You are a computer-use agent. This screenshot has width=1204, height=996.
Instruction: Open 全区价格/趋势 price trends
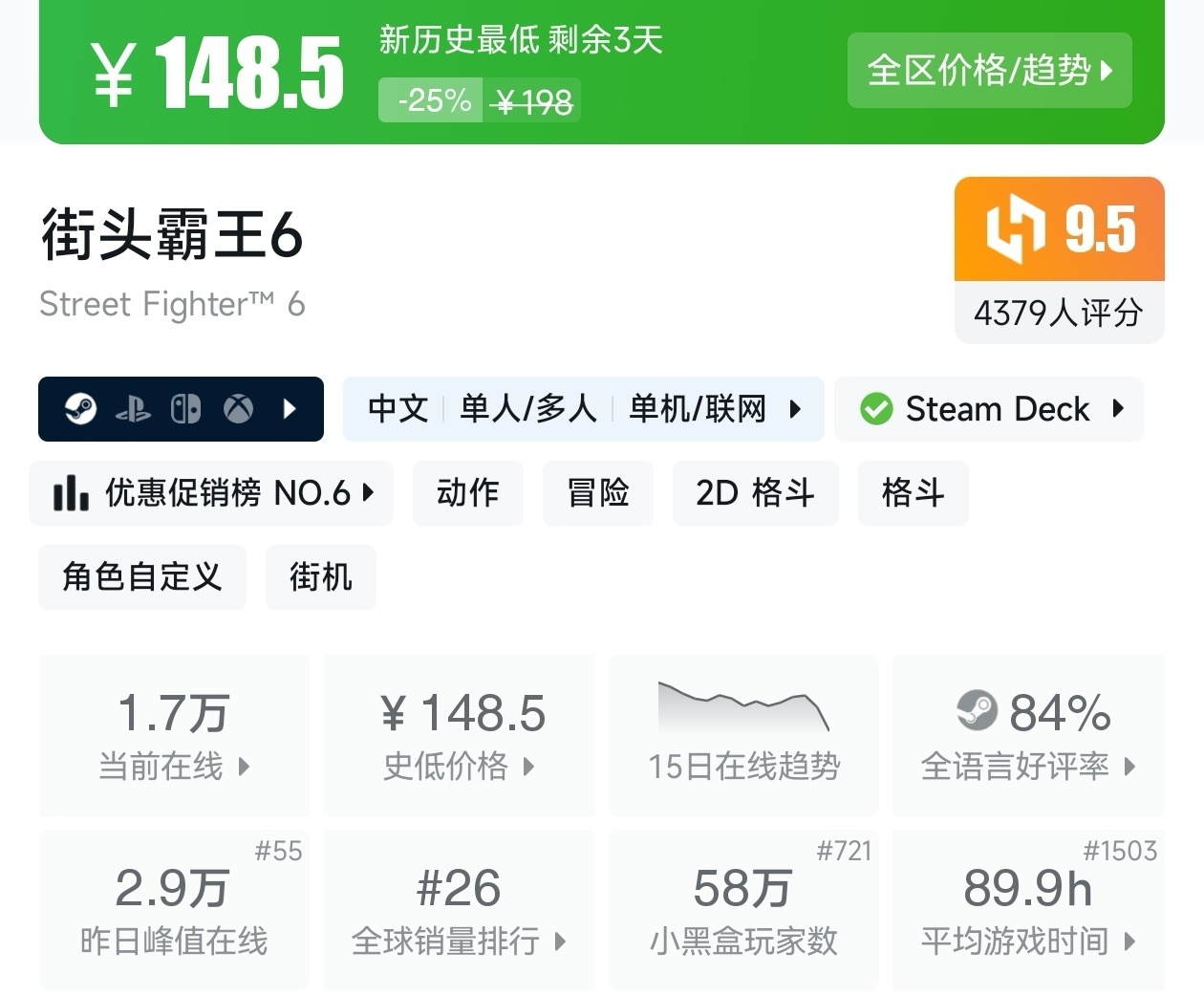tap(989, 71)
